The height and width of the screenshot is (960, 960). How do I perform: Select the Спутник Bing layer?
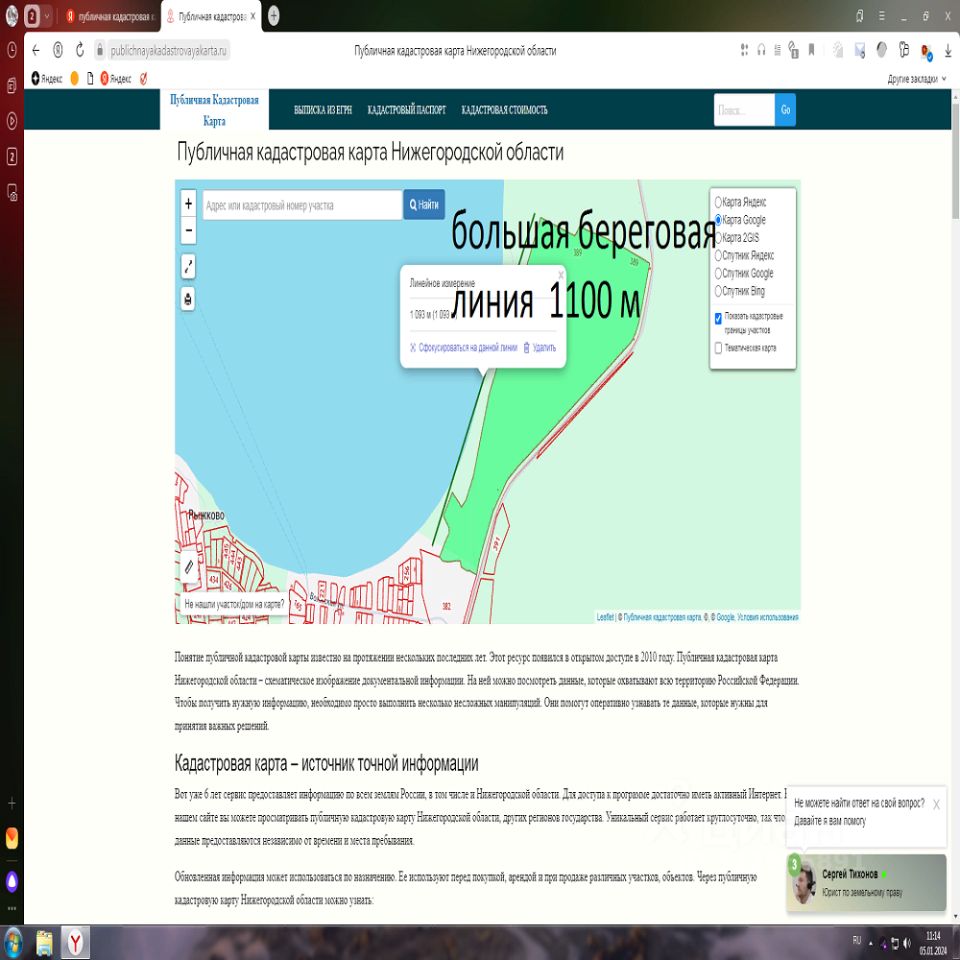[x=718, y=291]
